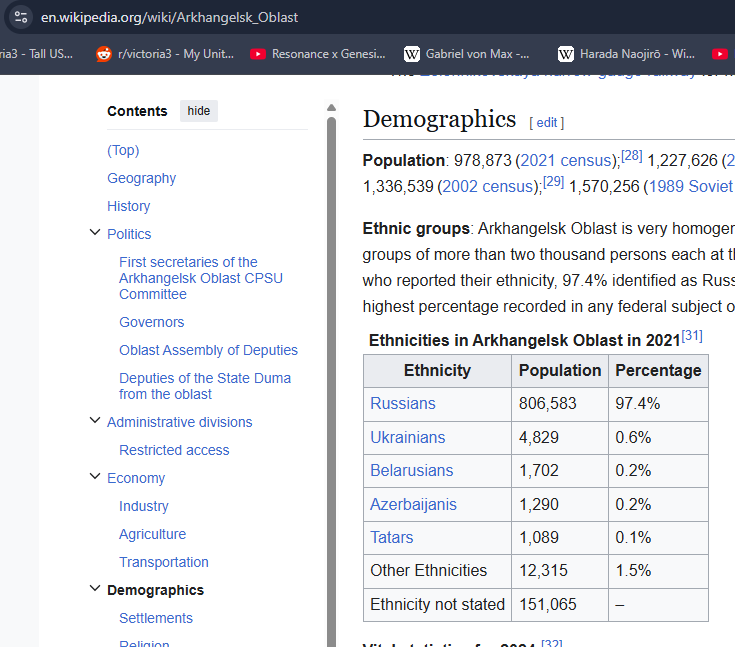Select the 1,702 population cell
Viewport: 735px width, 647px height.
tap(560, 471)
